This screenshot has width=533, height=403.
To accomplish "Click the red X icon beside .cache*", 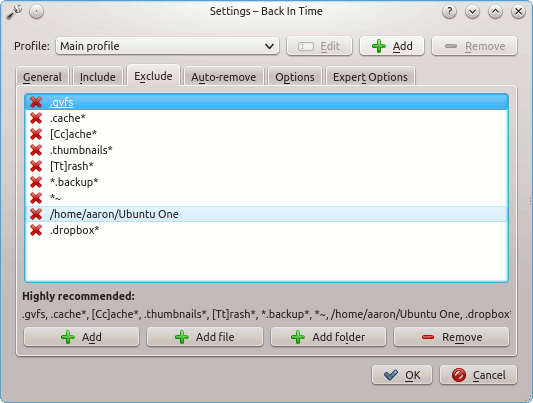I will coord(36,118).
